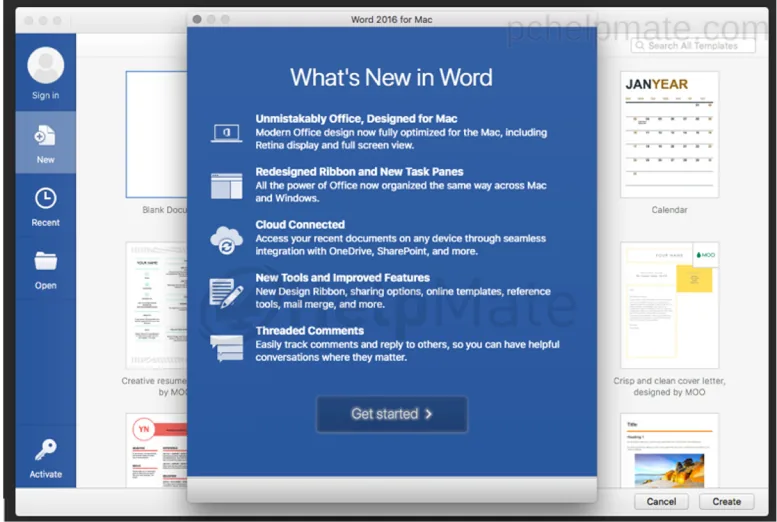Select the New document sidebar icon
This screenshot has width=777, height=522.
[45, 135]
